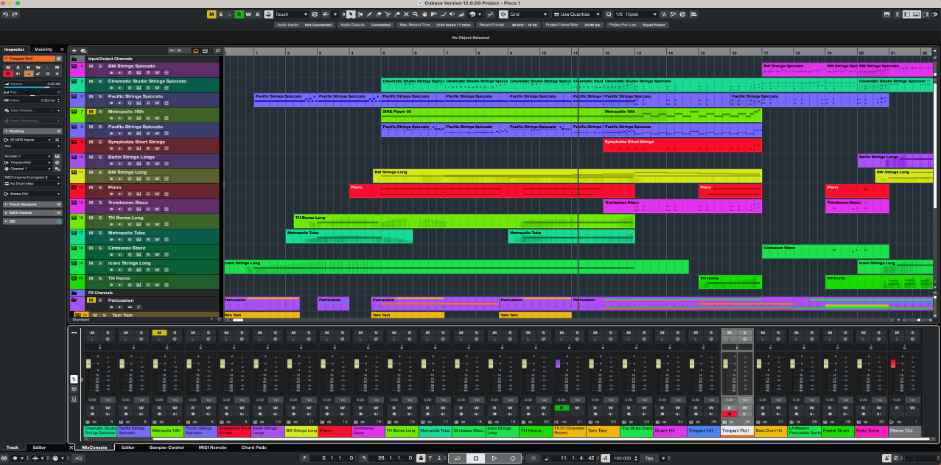
Task: Click the red record enable on selected mixer channel
Action: [x=729, y=413]
